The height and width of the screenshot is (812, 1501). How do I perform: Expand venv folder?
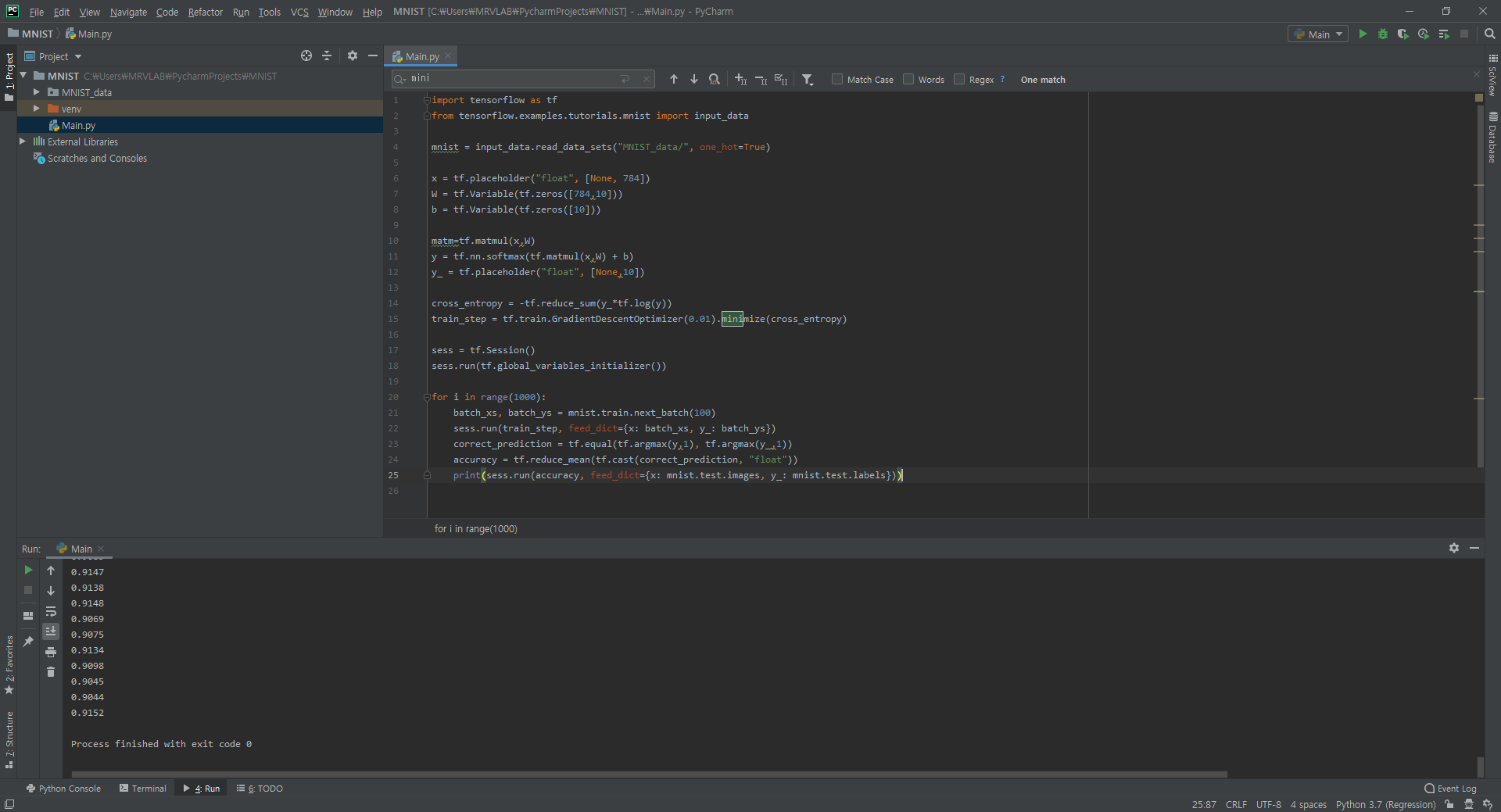point(36,109)
